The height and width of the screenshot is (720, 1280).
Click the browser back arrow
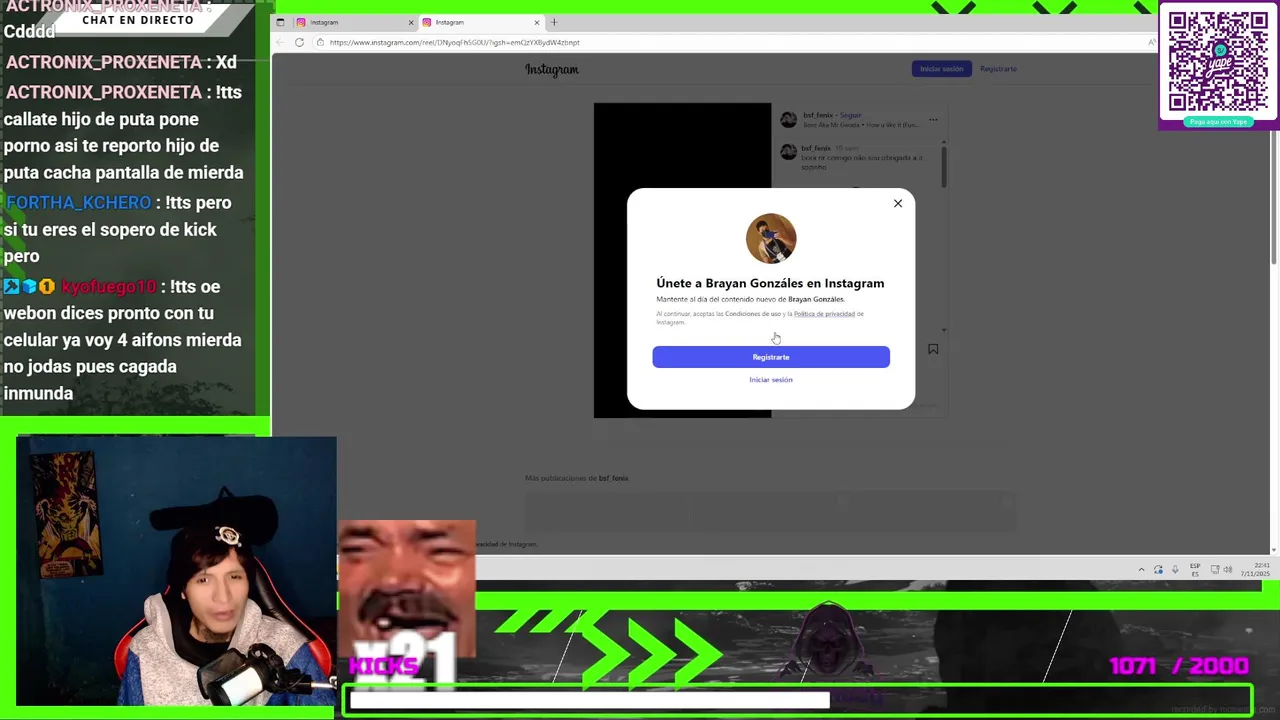tap(281, 42)
